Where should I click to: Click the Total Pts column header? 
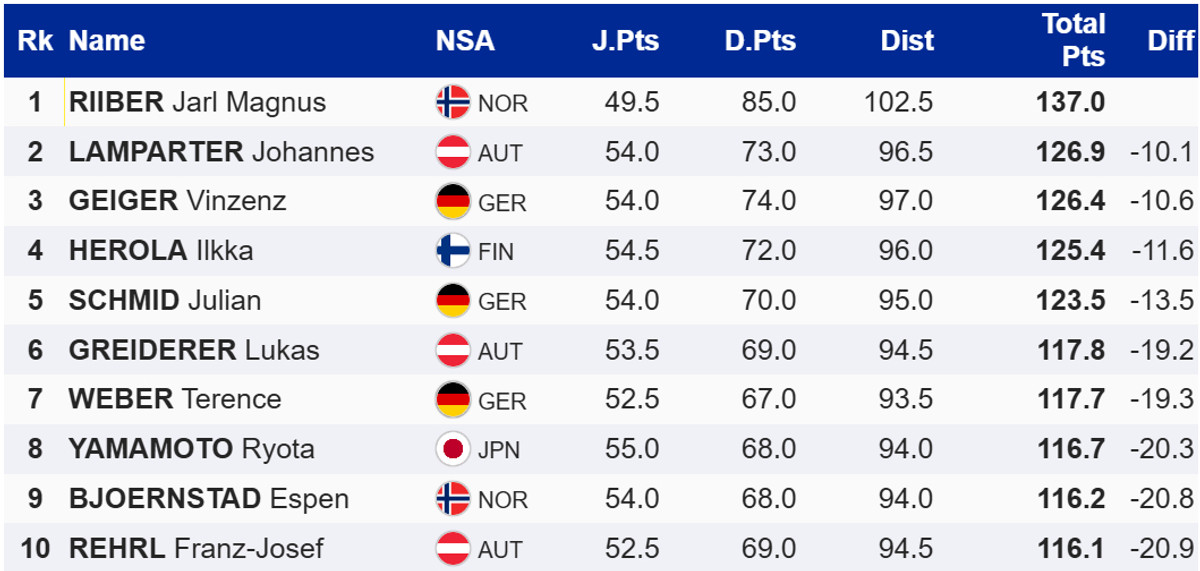(x=1073, y=40)
